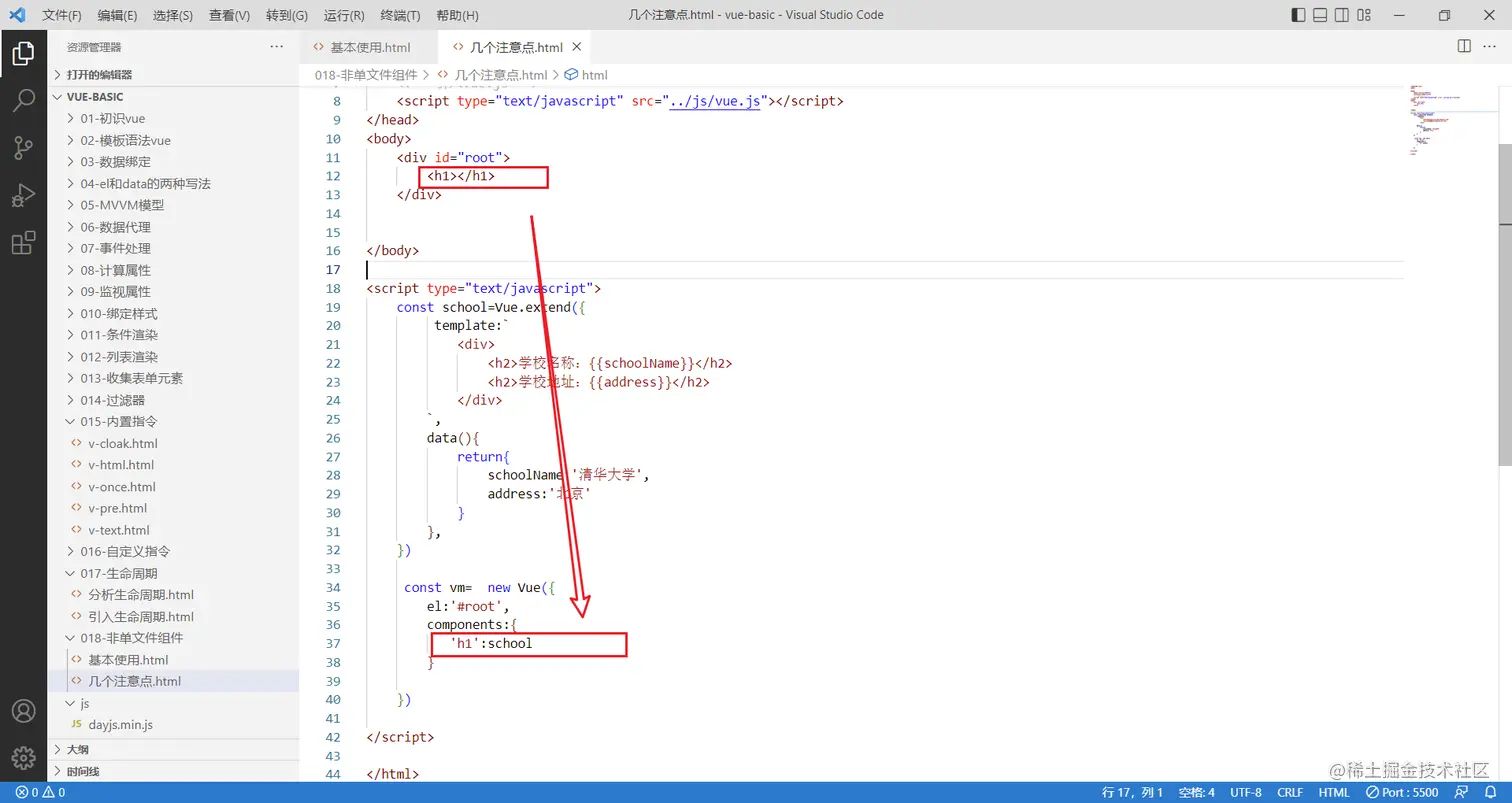This screenshot has height=803, width=1512.
Task: Open the Explorer view in activity bar
Action: (23, 54)
